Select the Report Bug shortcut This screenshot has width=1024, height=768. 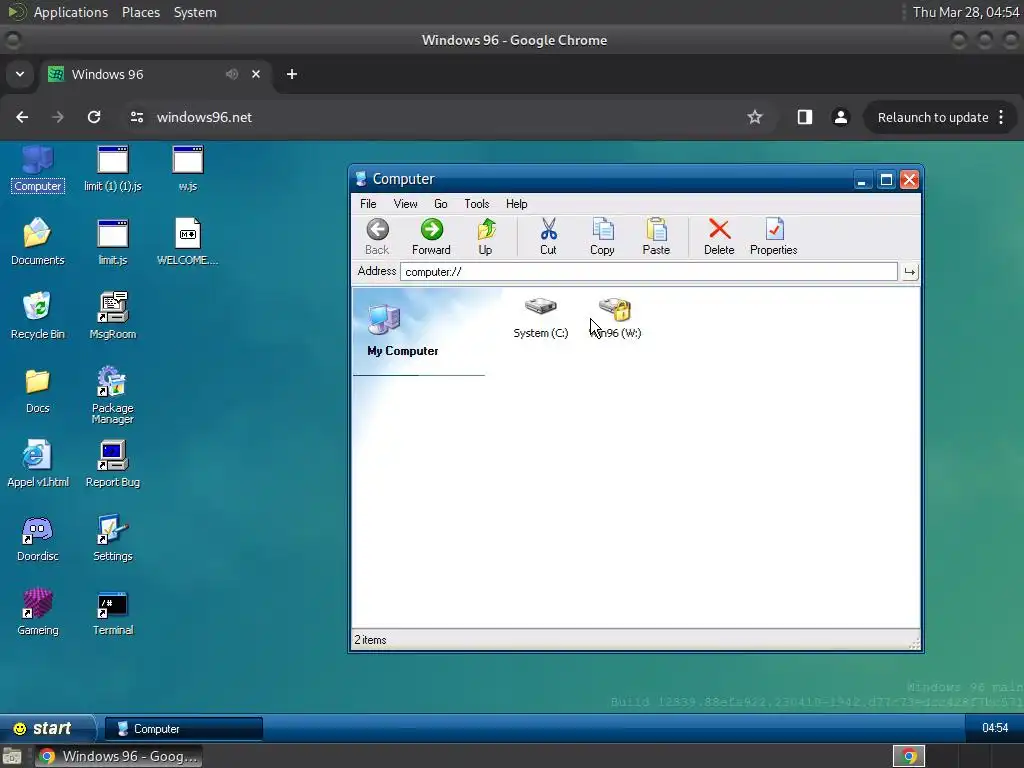coord(113,464)
